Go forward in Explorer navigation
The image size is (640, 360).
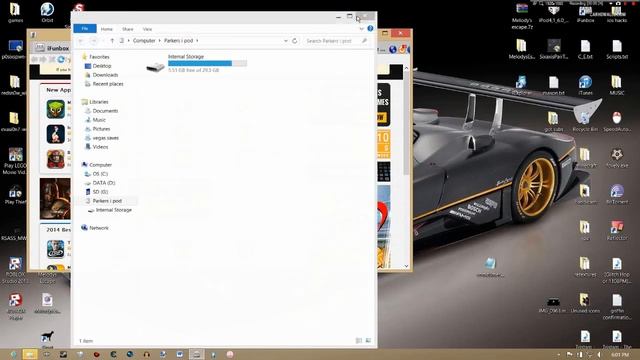94,41
